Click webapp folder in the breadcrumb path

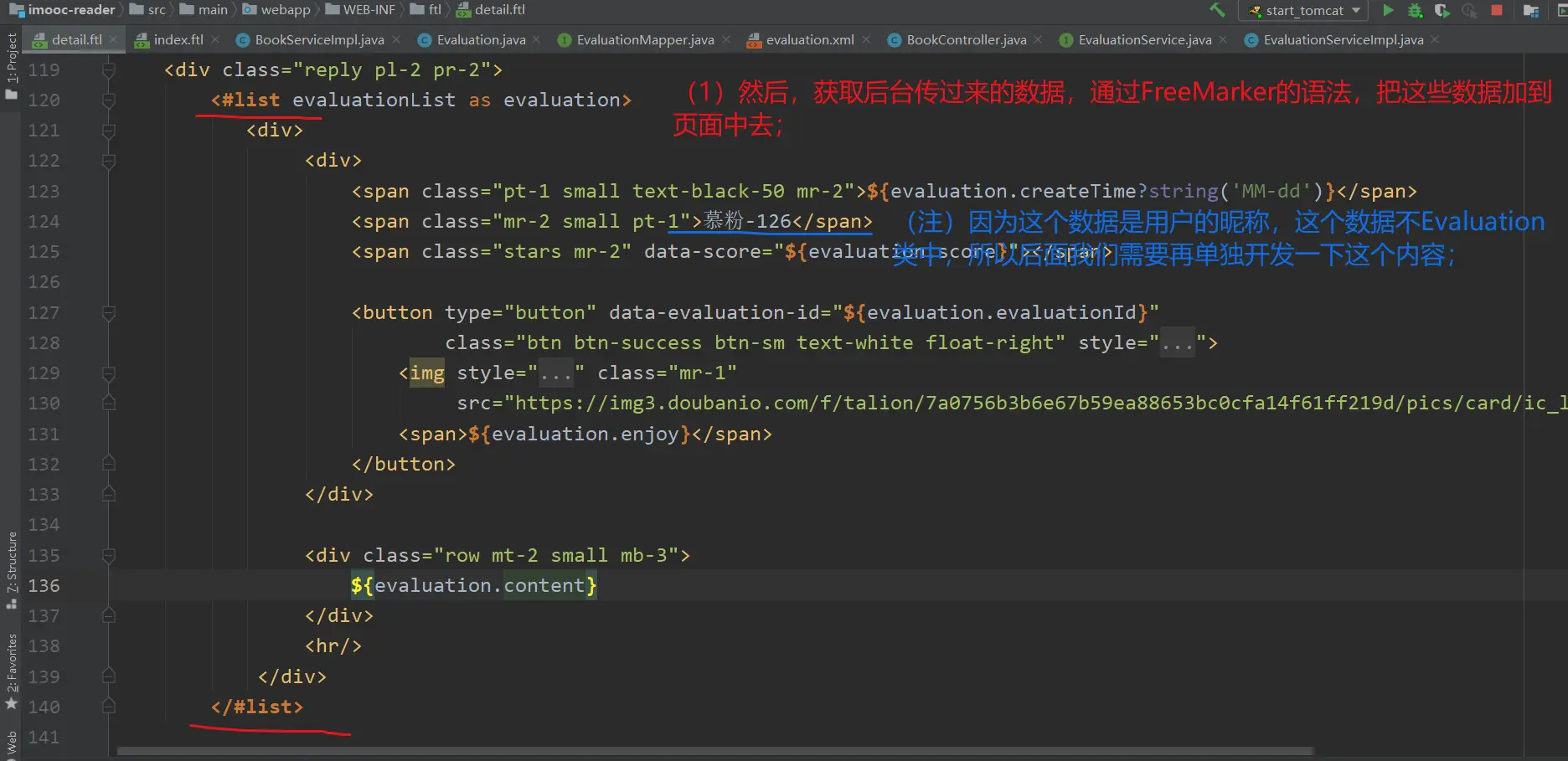(285, 10)
